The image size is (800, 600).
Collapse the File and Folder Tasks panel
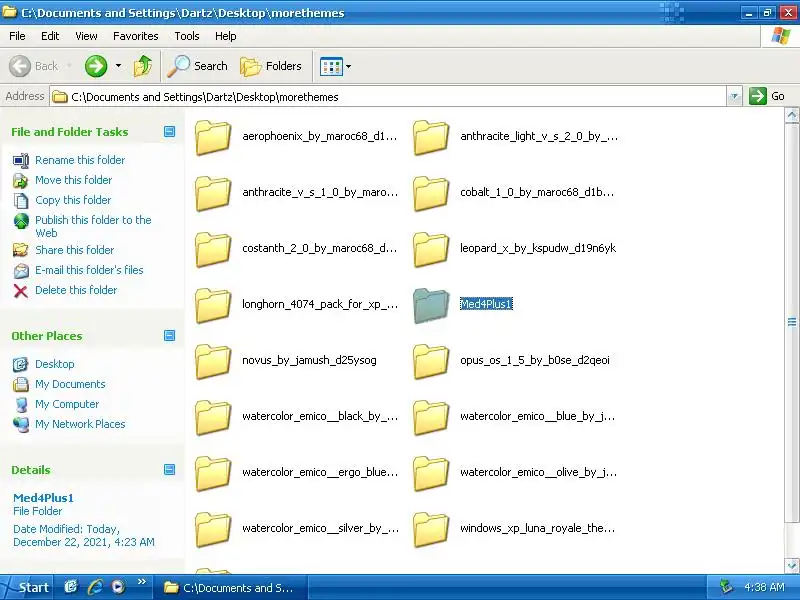point(169,132)
